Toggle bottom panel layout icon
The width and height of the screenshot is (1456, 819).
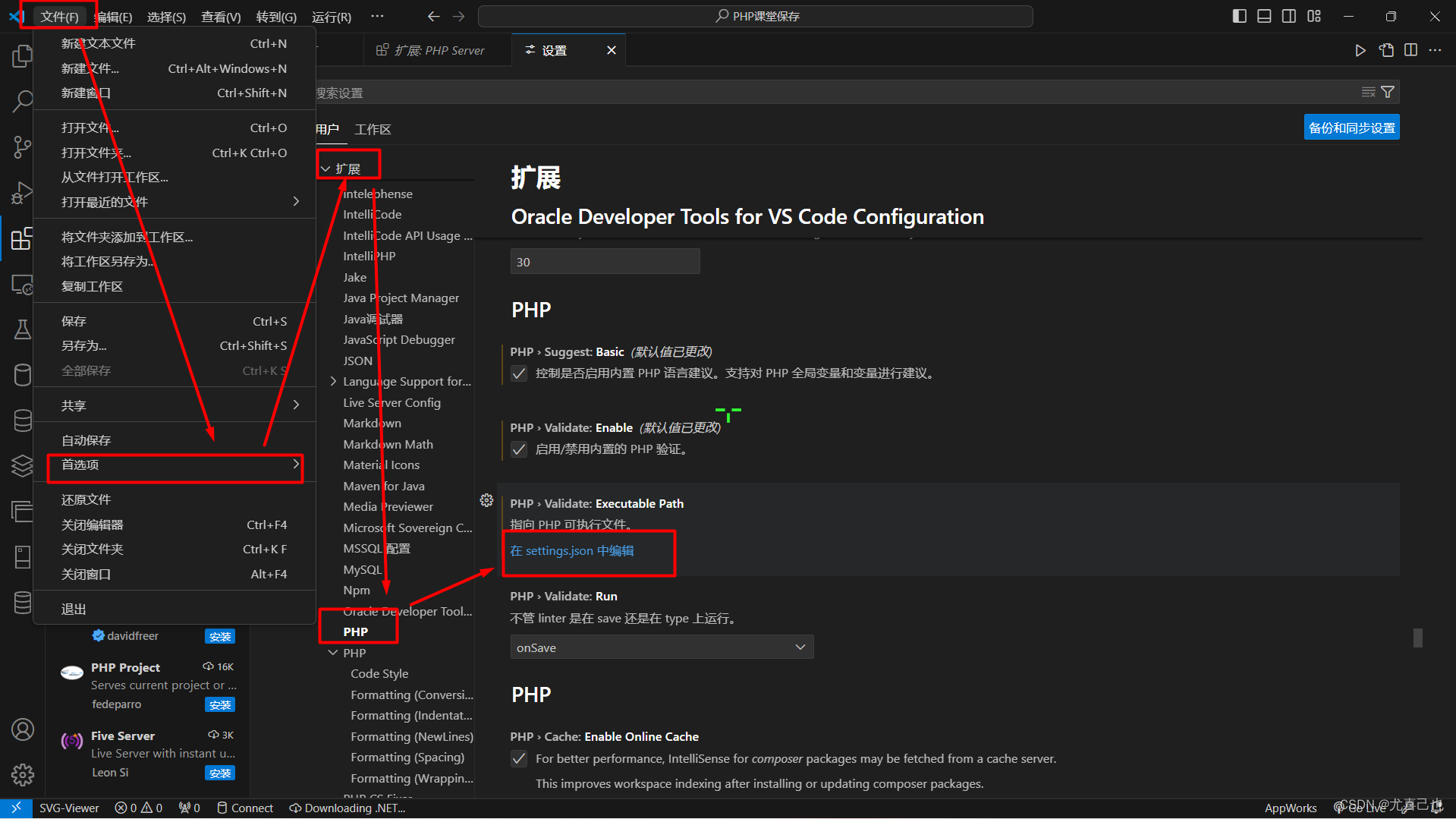[x=1264, y=16]
